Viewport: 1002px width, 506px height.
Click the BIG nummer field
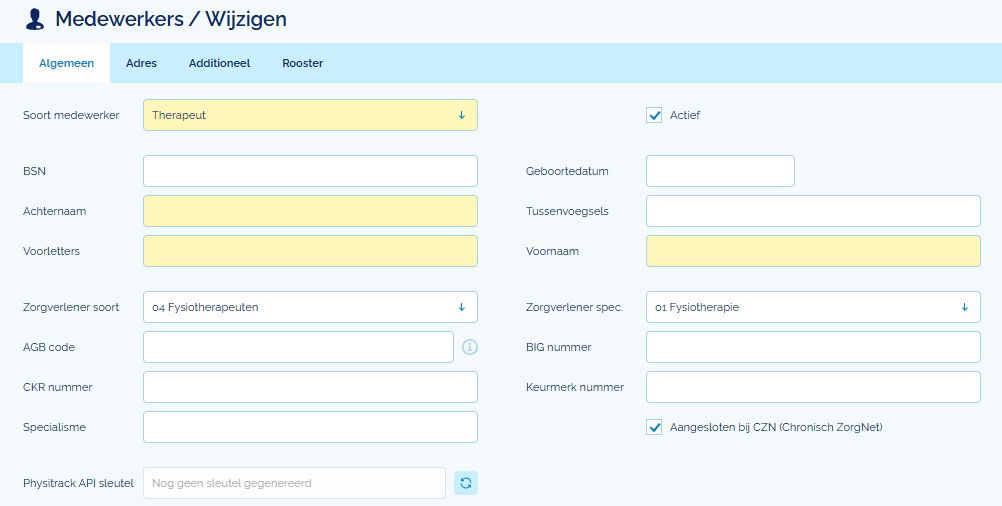click(x=812, y=347)
